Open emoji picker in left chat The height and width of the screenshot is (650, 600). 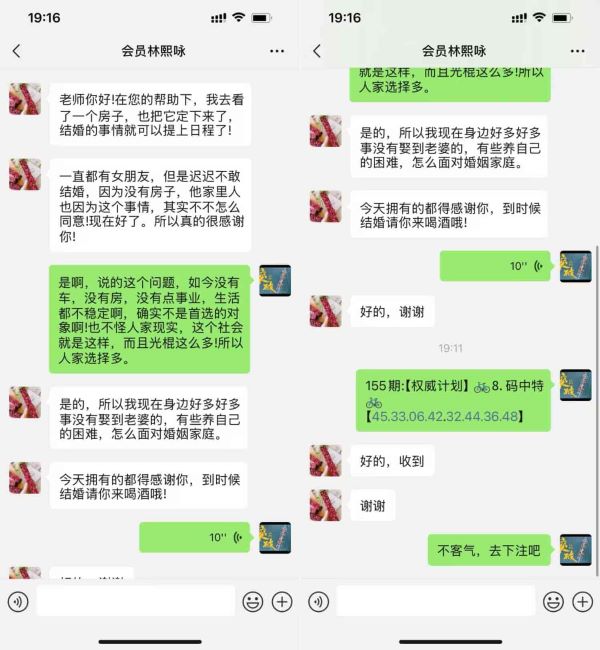point(253,601)
